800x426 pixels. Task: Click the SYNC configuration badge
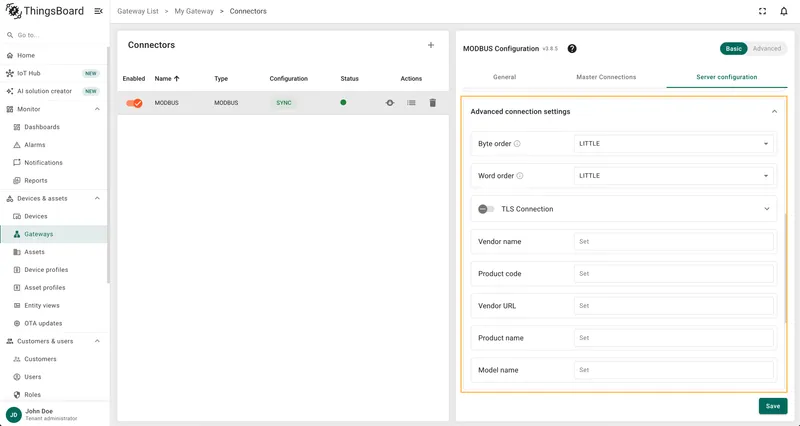284,103
